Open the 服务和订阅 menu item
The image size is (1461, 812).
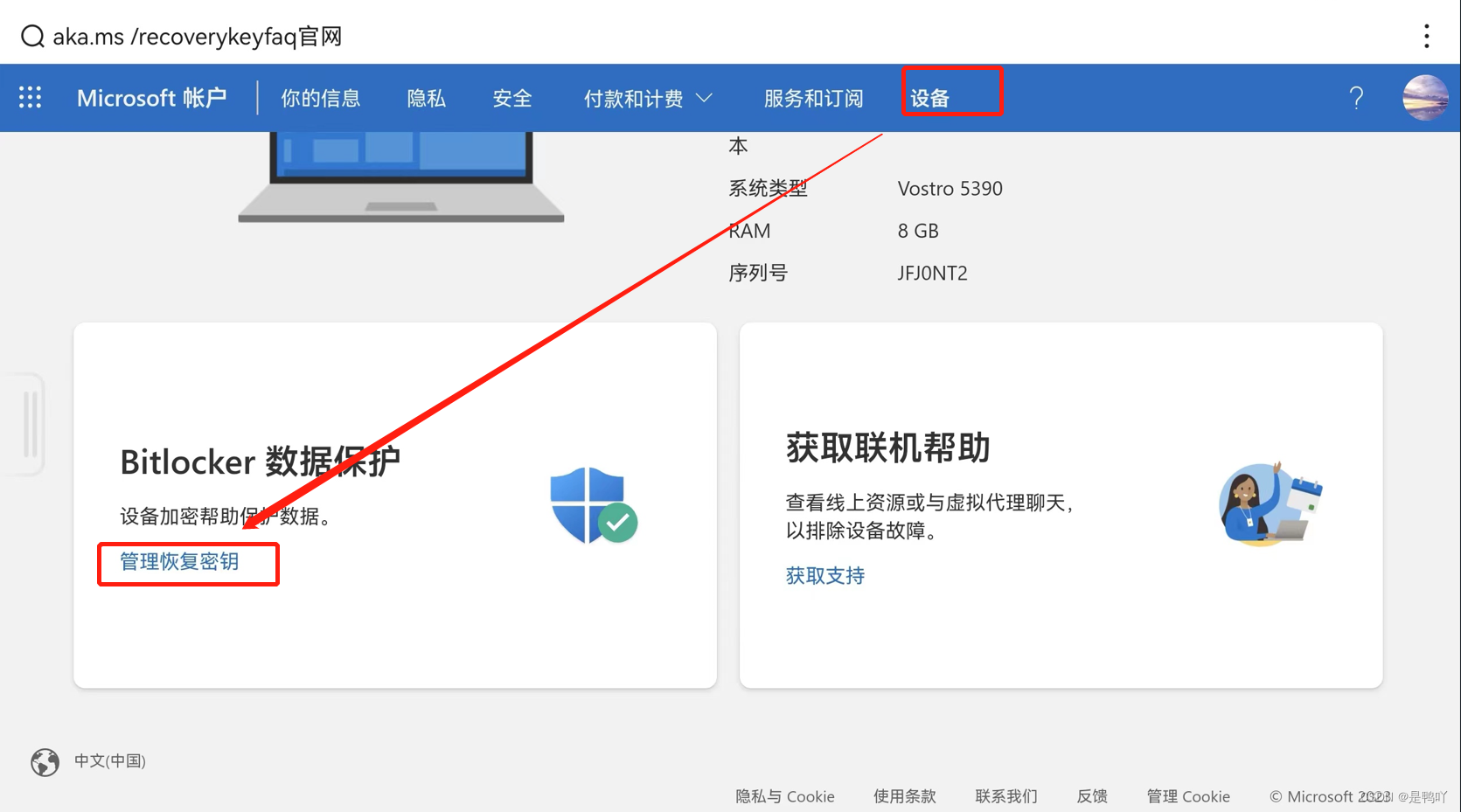point(812,98)
